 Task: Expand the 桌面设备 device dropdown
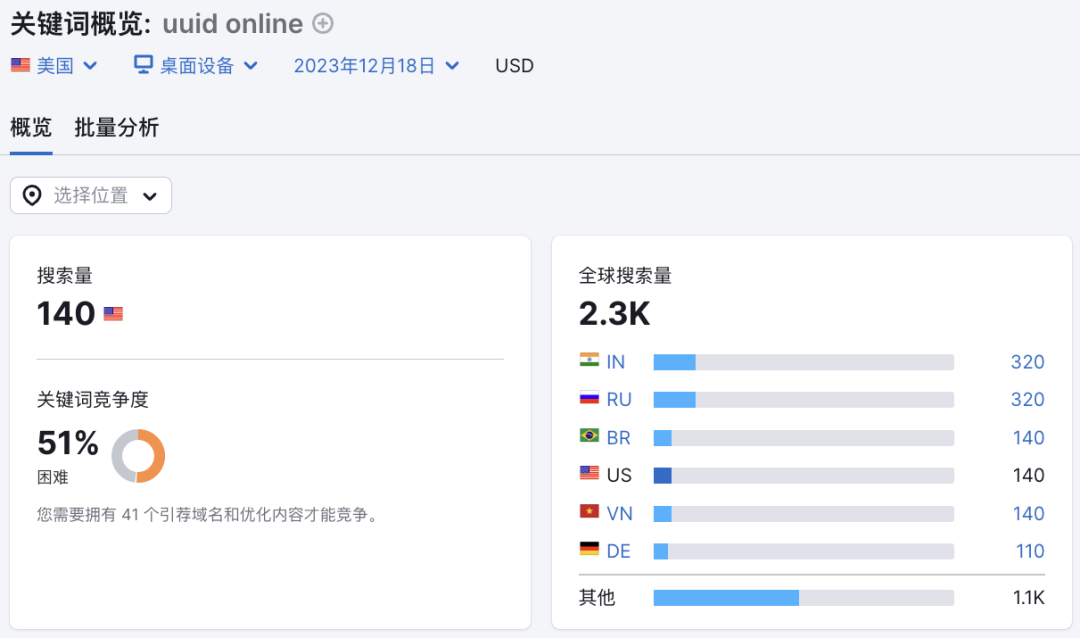[196, 66]
